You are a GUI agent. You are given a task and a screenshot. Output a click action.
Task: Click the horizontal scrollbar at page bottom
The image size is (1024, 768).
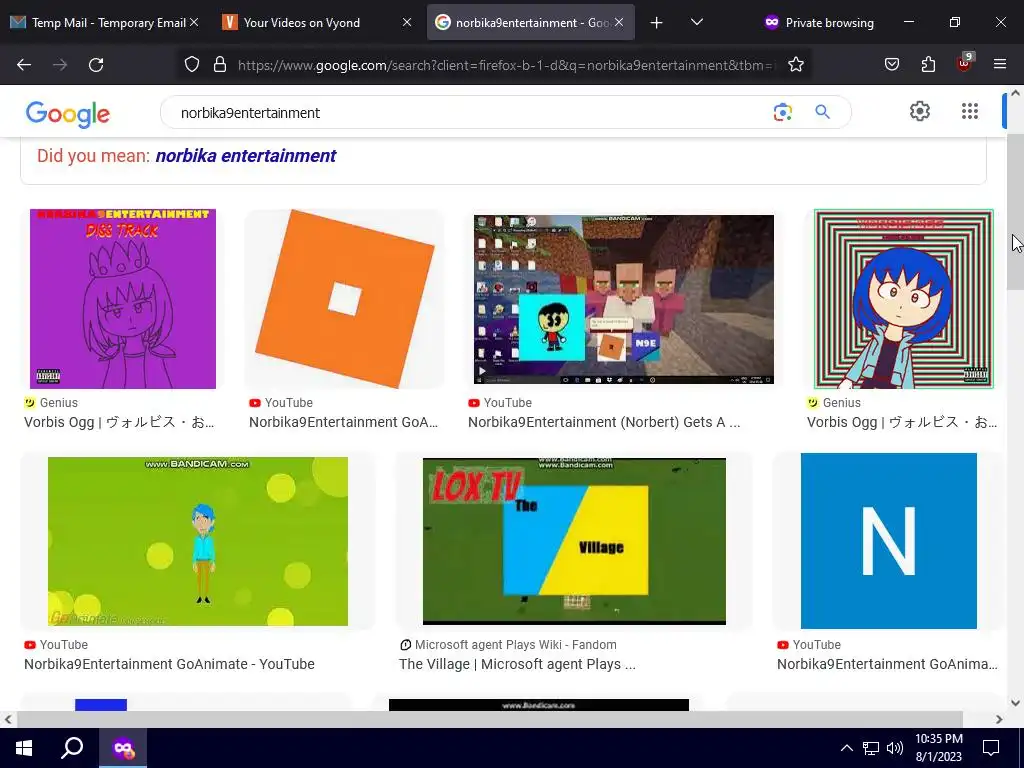[490, 719]
